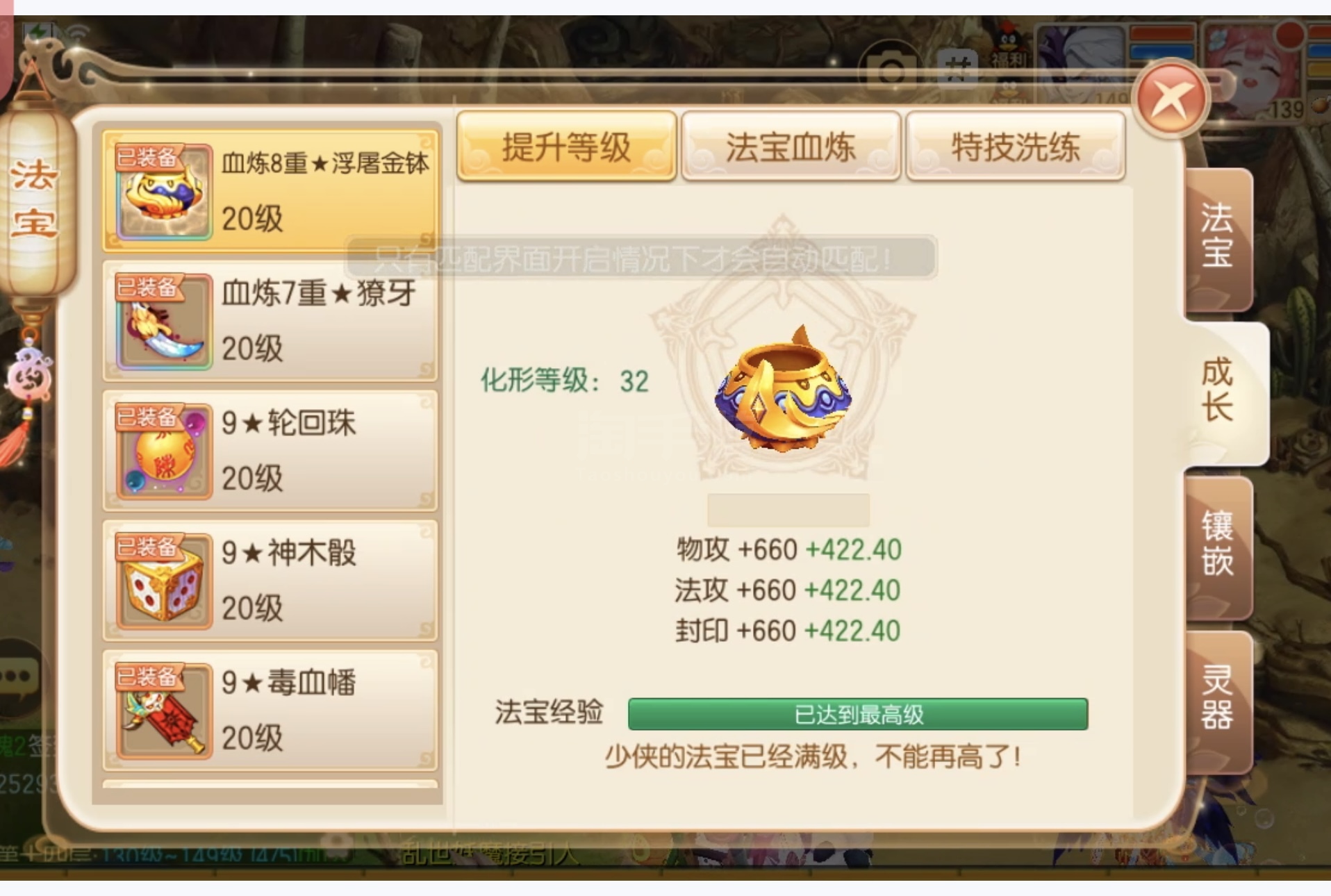Open the 特技洗练 tab

coord(1016,147)
